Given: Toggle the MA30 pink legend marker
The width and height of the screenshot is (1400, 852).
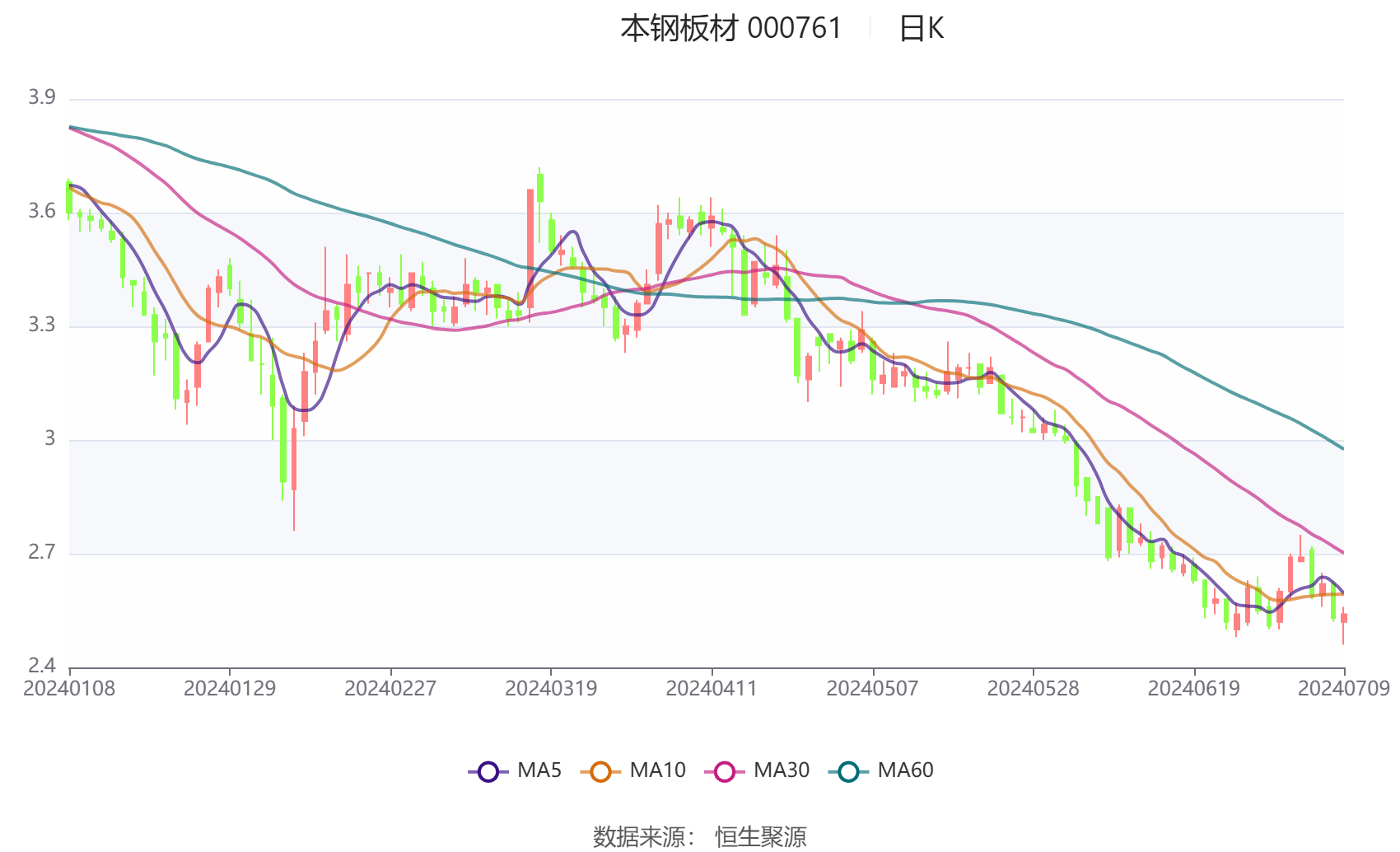Looking at the screenshot, I should point(725,772).
